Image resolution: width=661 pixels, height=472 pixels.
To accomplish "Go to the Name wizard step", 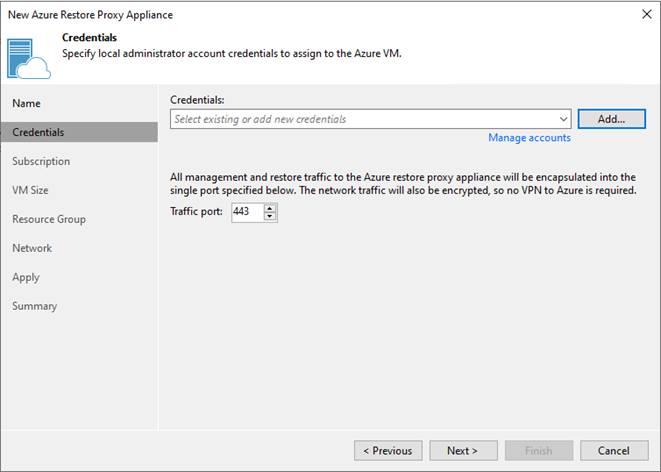I will pyautogui.click(x=27, y=103).
